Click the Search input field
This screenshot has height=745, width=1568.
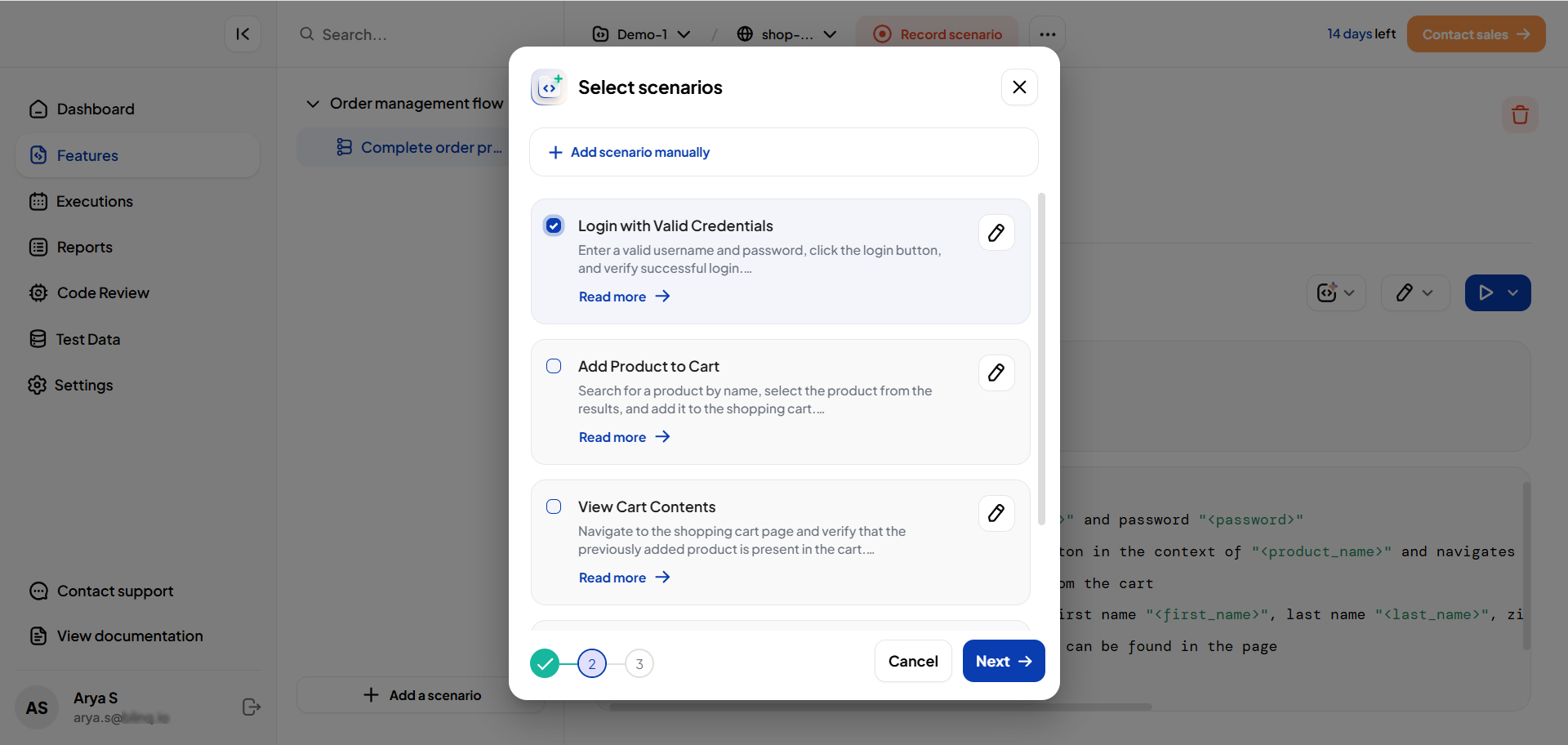(x=408, y=34)
